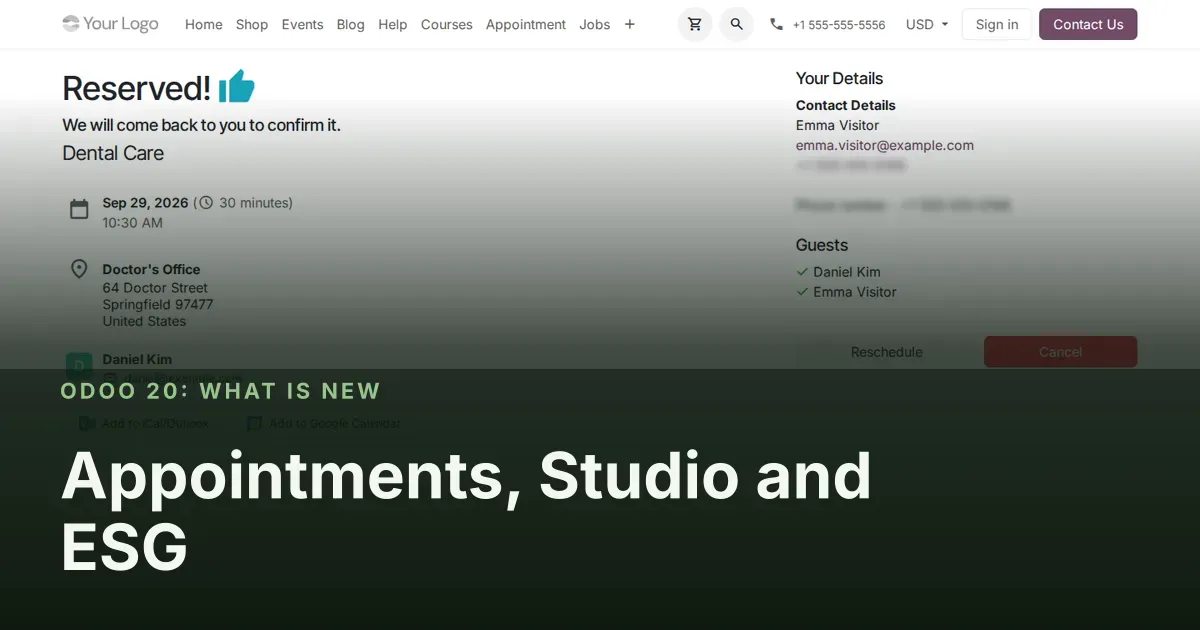This screenshot has height=630, width=1200.
Task: Click the Sign in button
Action: coord(997,24)
